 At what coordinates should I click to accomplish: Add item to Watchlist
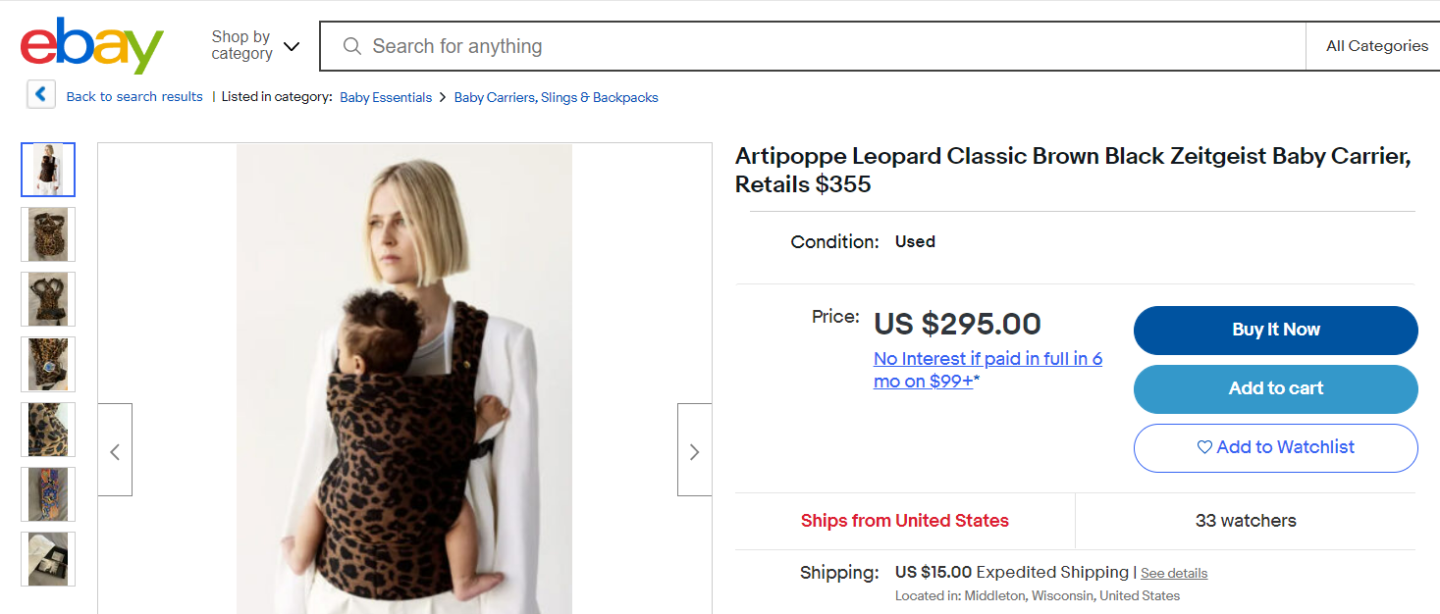point(1275,448)
